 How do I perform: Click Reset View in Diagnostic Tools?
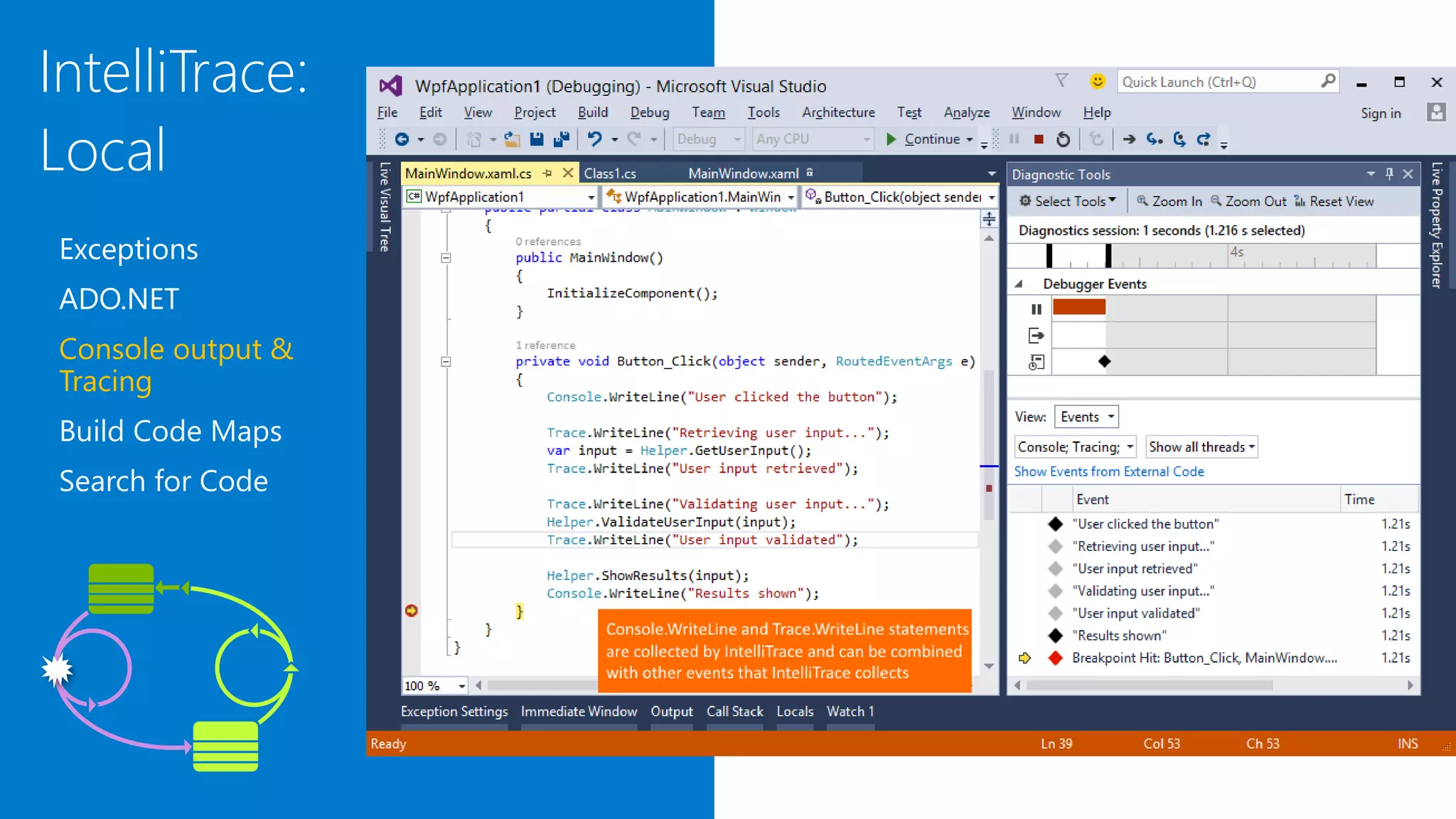pyautogui.click(x=1334, y=201)
